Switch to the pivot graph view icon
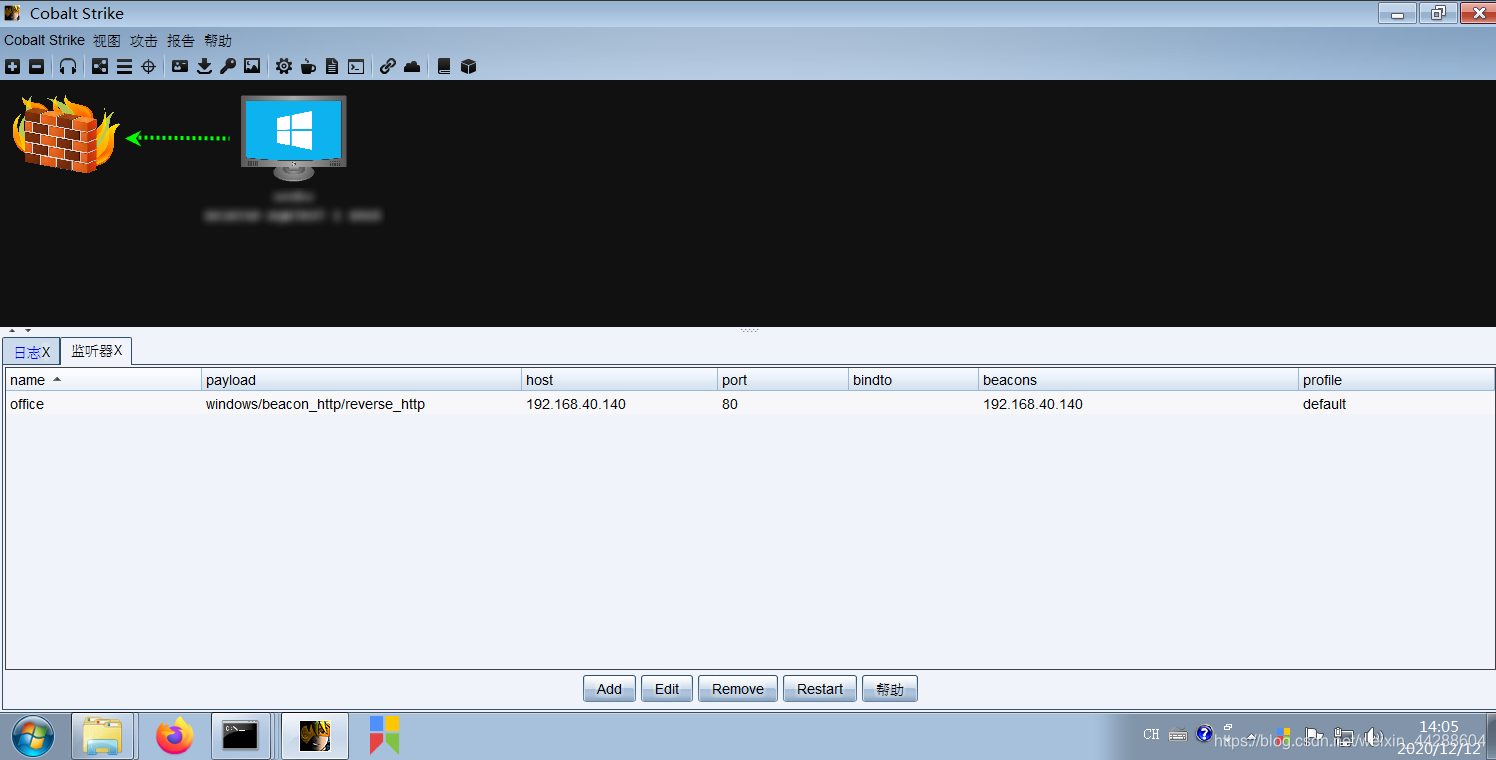1496x760 pixels. coord(100,66)
